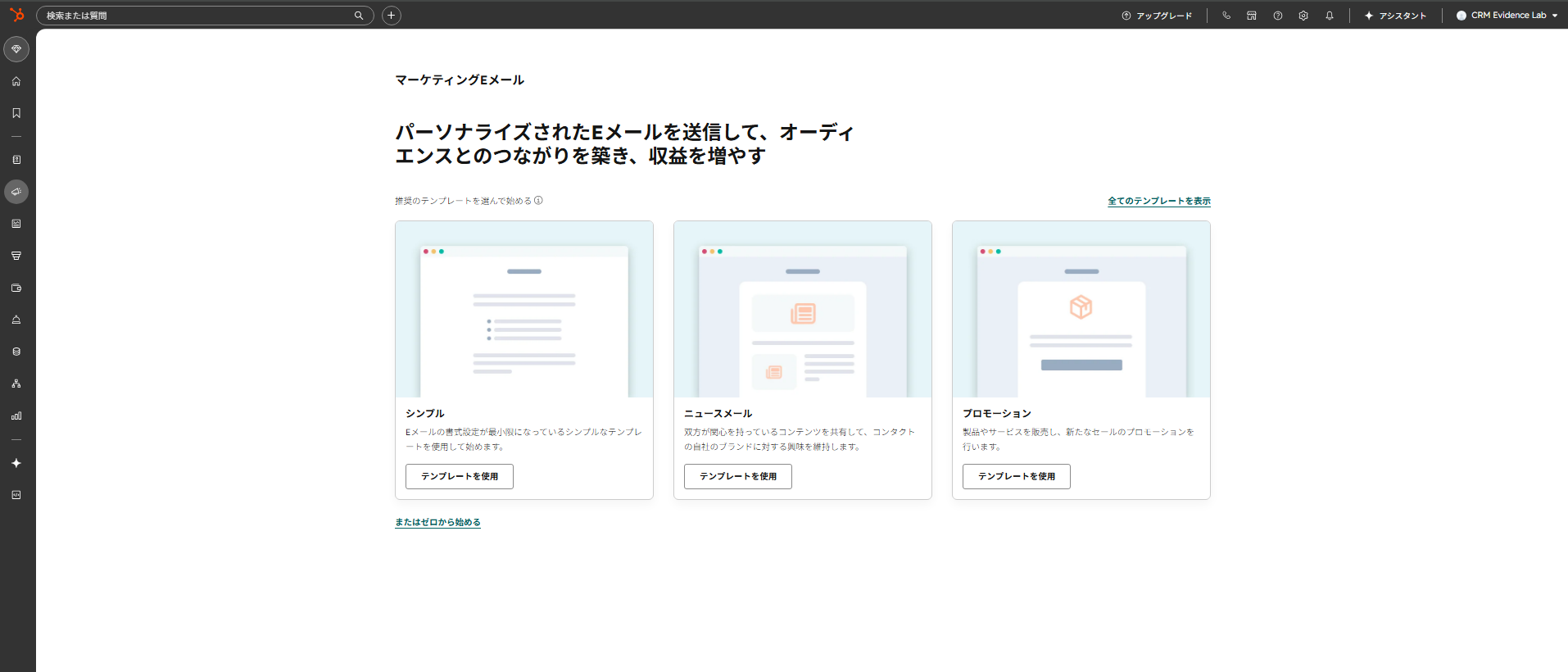The height and width of the screenshot is (672, 1568).
Task: Open Settings gear icon in top bar
Action: point(1303,16)
